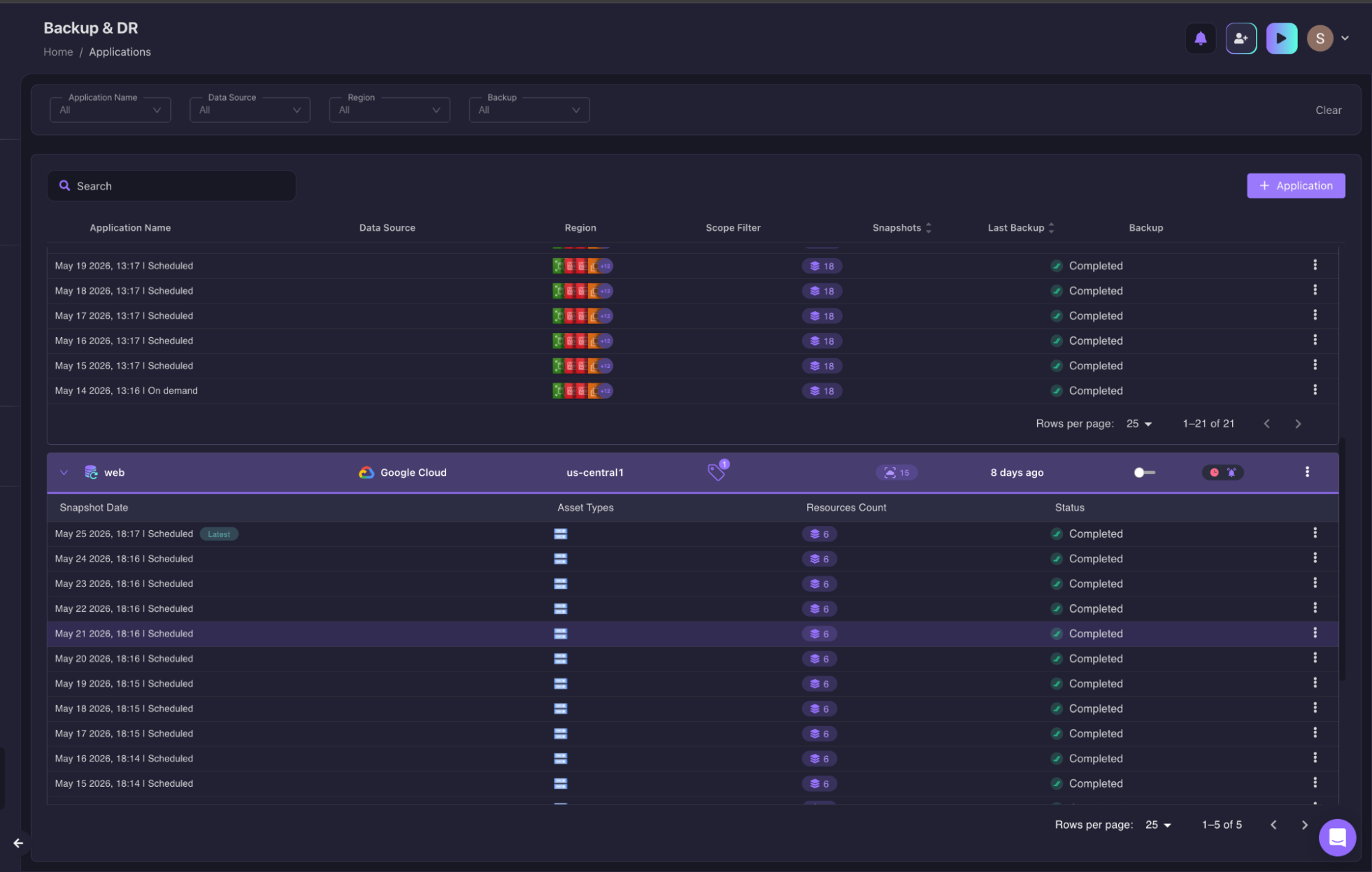Image resolution: width=1372 pixels, height=872 pixels.
Task: Select the May 22 2026, 18:16 Scheduled row
Action: point(693,609)
